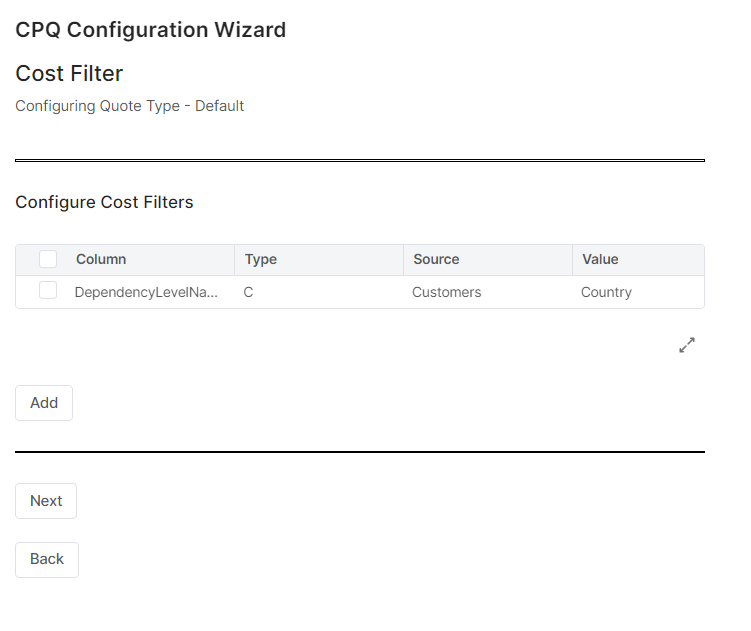The width and height of the screenshot is (751, 631).
Task: Proceed with the Next button
Action: tap(46, 501)
